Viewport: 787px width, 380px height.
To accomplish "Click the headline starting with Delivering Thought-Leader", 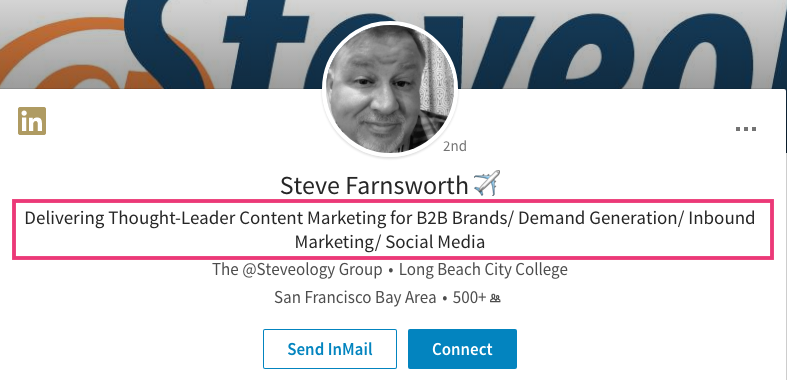I will 390,230.
